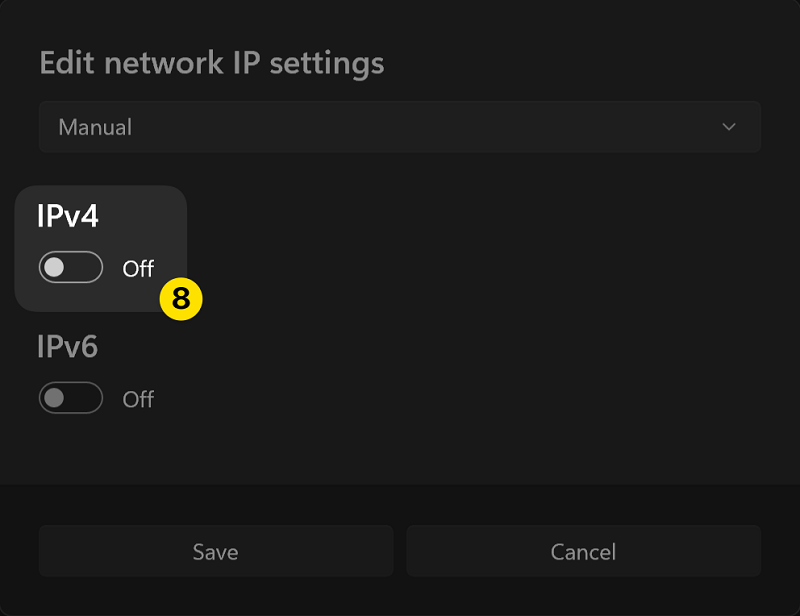
Task: Select the Manual text in the dropdown
Action: [95, 128]
